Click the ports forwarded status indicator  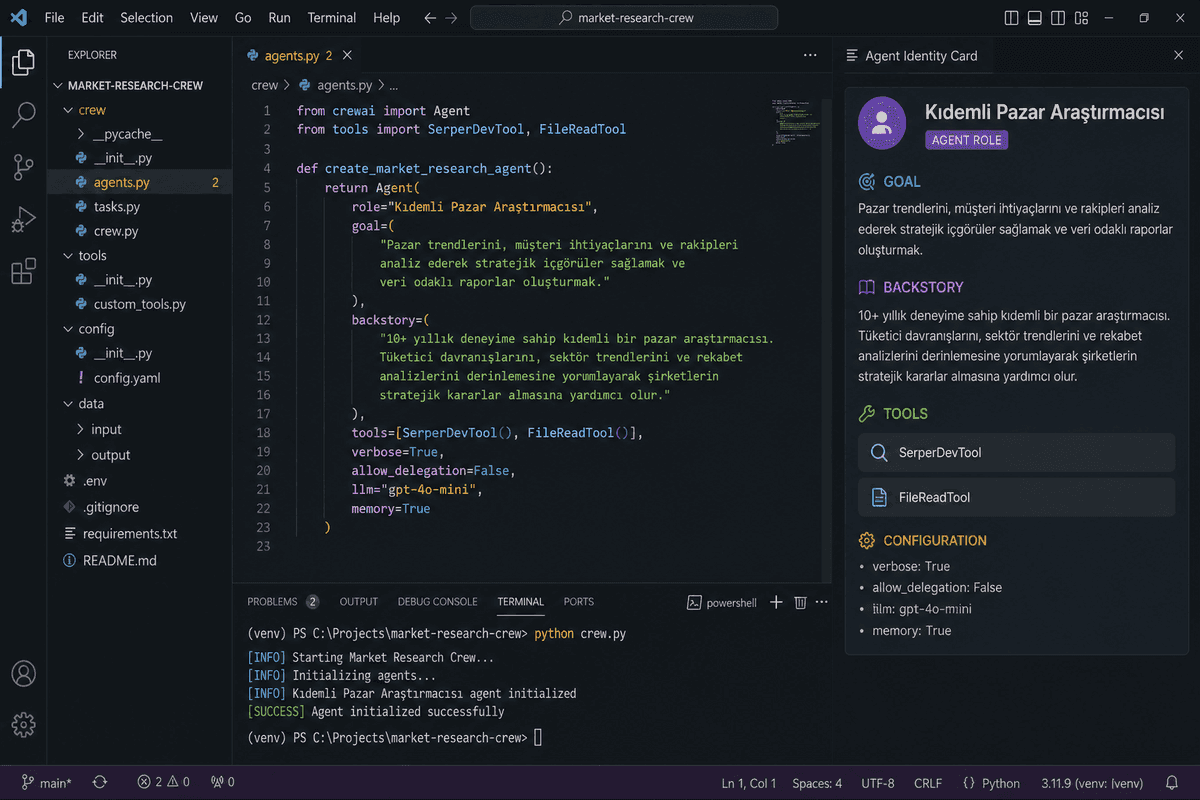[x=223, y=783]
